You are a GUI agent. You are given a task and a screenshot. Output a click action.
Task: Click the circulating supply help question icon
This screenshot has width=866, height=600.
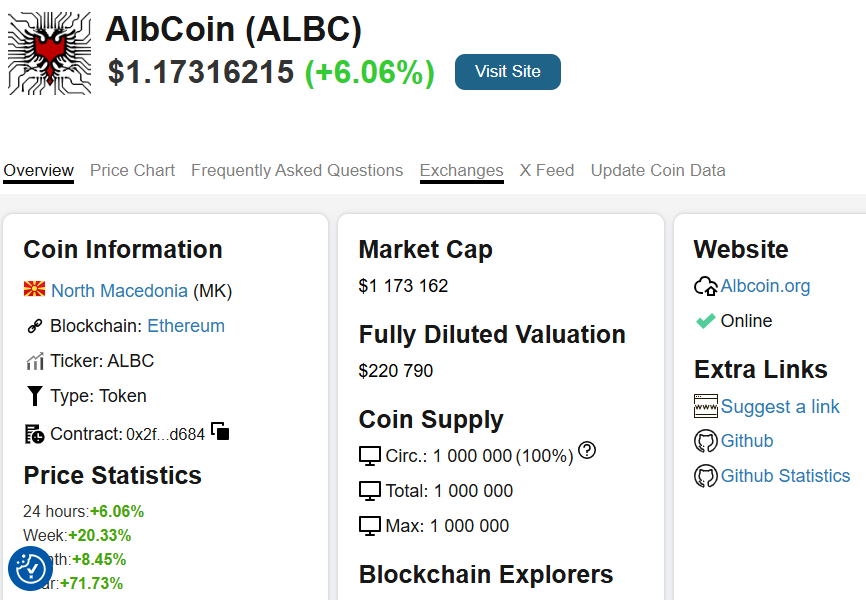click(587, 451)
